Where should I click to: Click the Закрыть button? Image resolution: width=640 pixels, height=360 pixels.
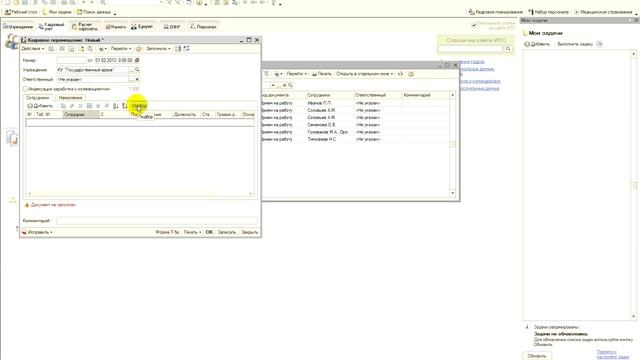point(249,232)
